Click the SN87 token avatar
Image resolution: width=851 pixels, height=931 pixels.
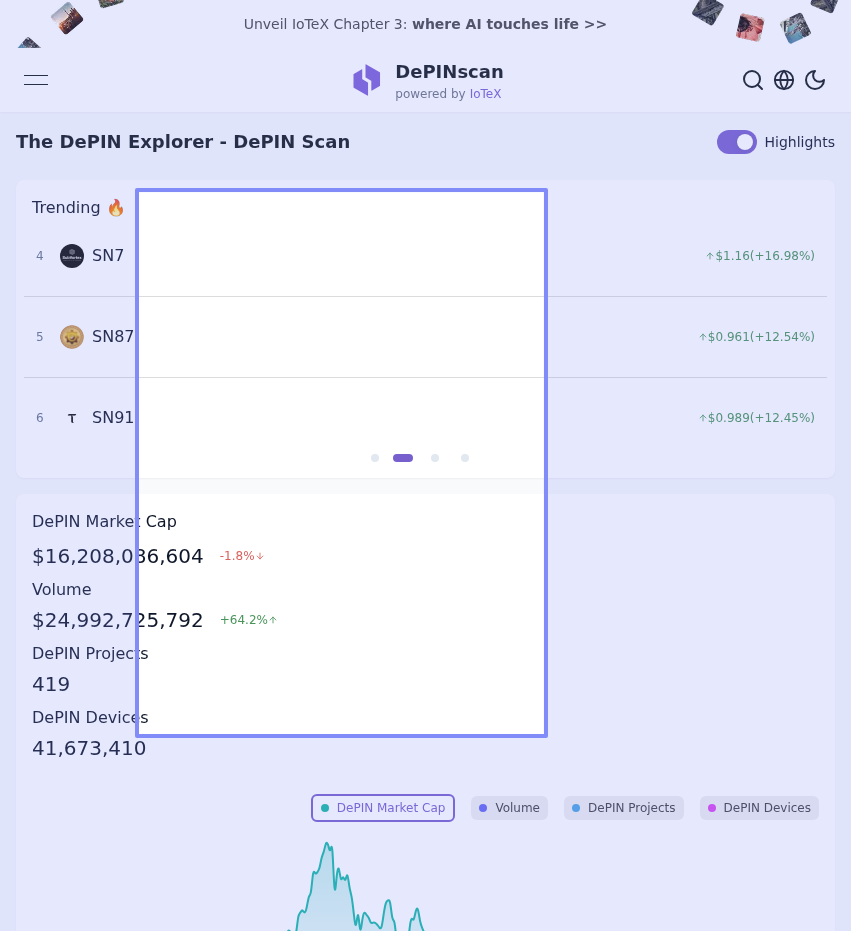72,337
